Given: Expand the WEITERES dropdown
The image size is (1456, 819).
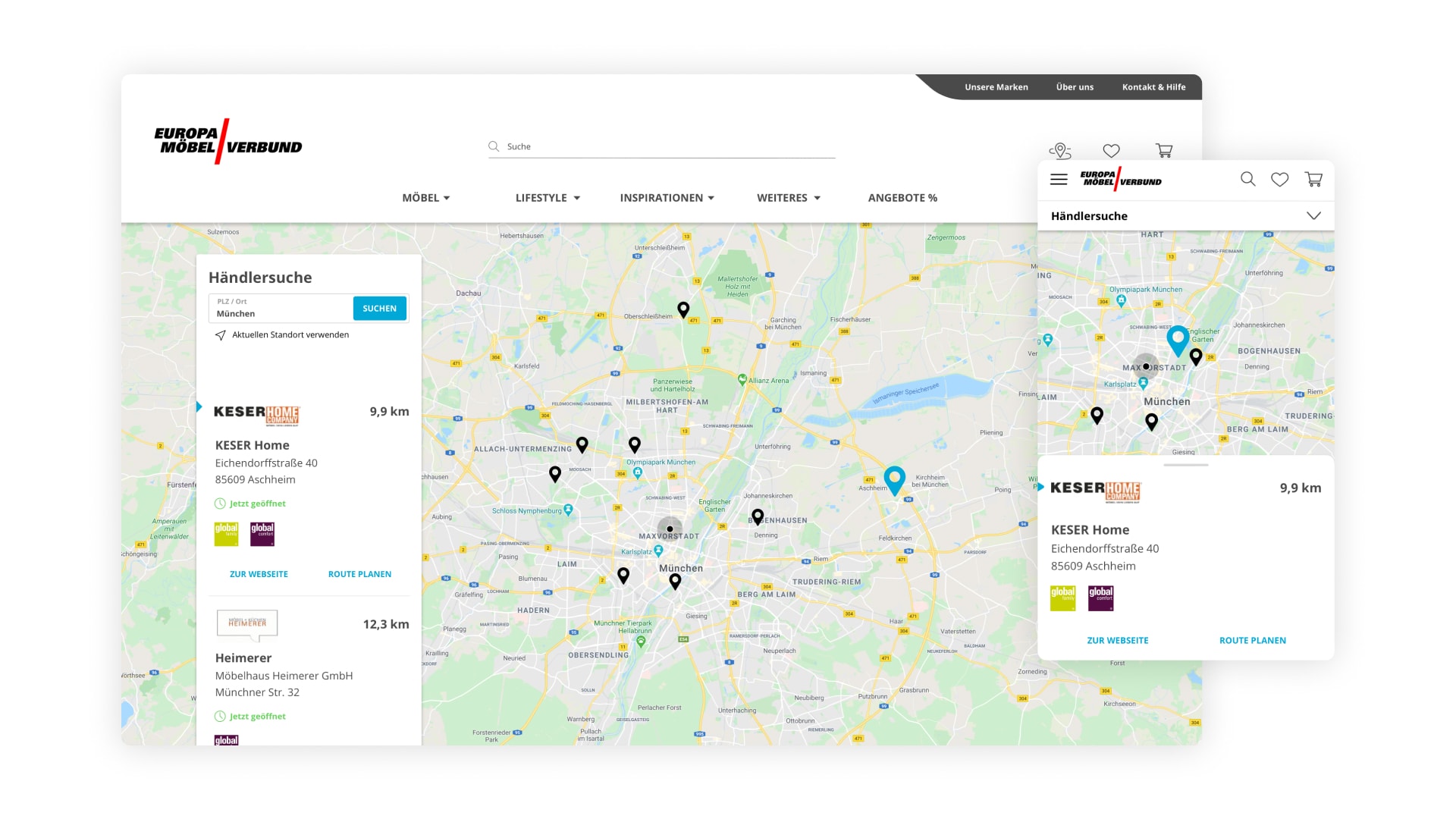Looking at the screenshot, I should click(x=788, y=198).
